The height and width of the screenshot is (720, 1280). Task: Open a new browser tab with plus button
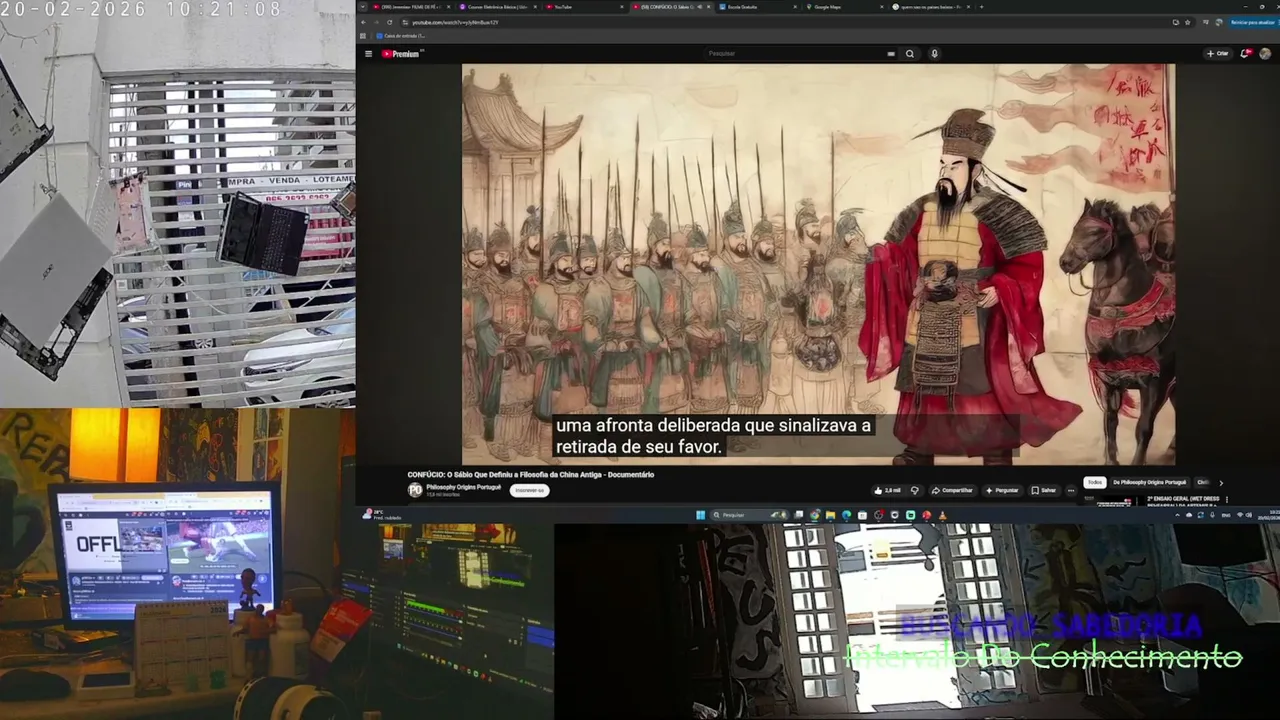pyautogui.click(x=981, y=7)
